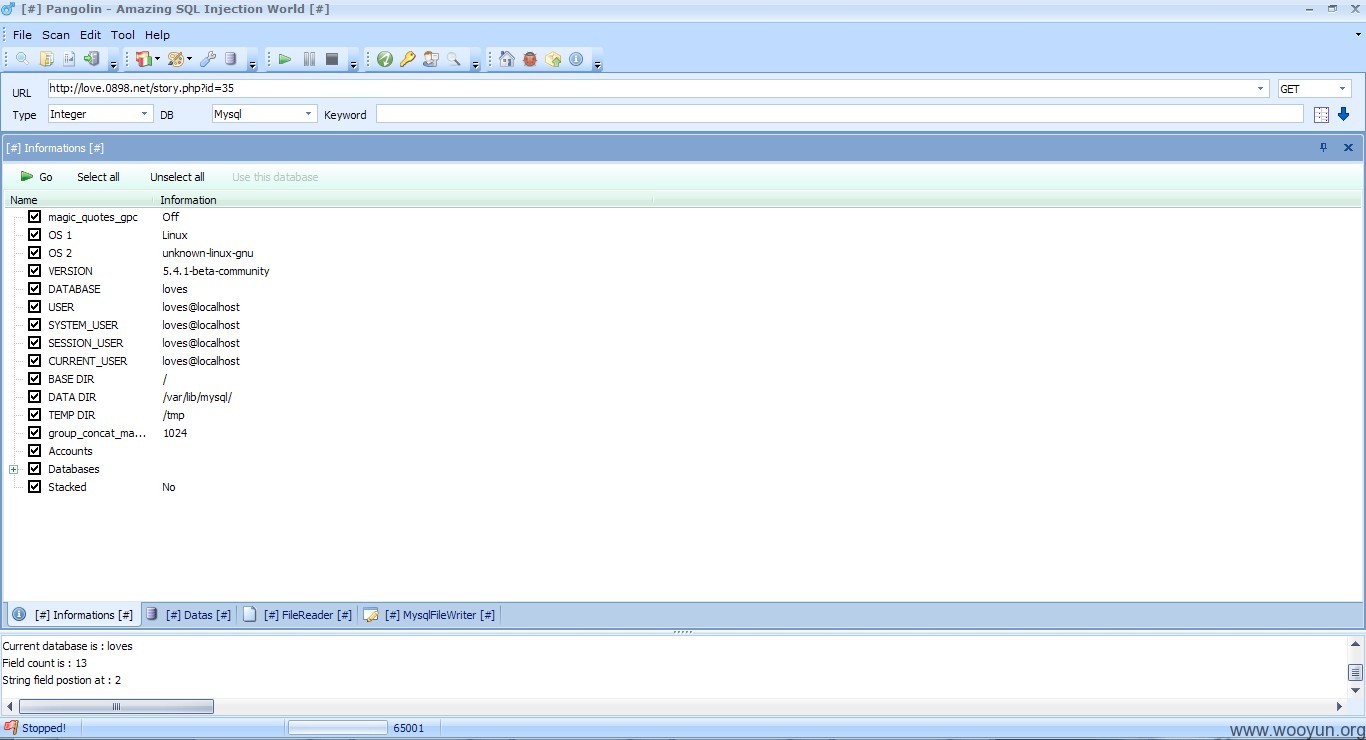
Task: Click the blue down arrow beside Keyword
Action: pos(1344,114)
